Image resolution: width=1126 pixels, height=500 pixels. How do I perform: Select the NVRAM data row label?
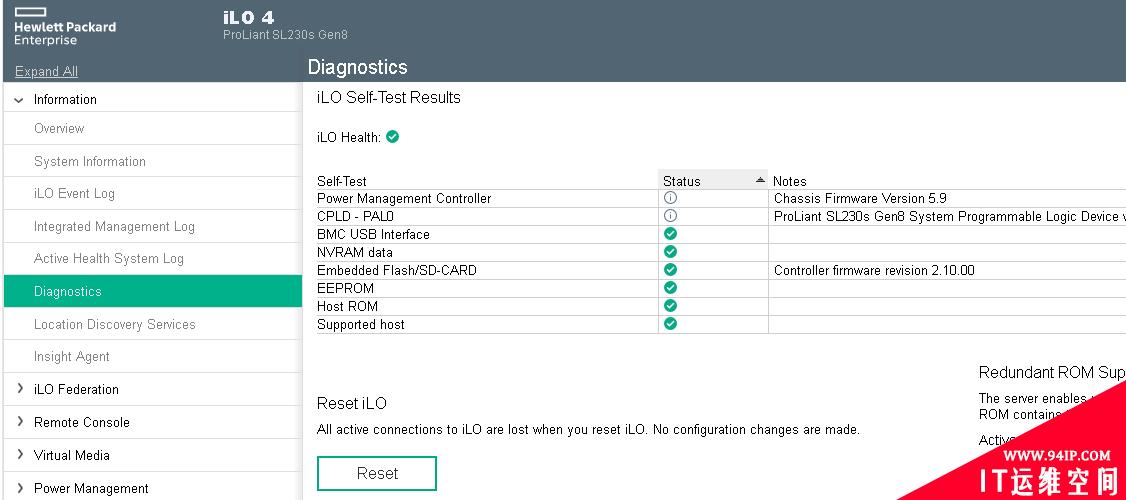click(355, 252)
